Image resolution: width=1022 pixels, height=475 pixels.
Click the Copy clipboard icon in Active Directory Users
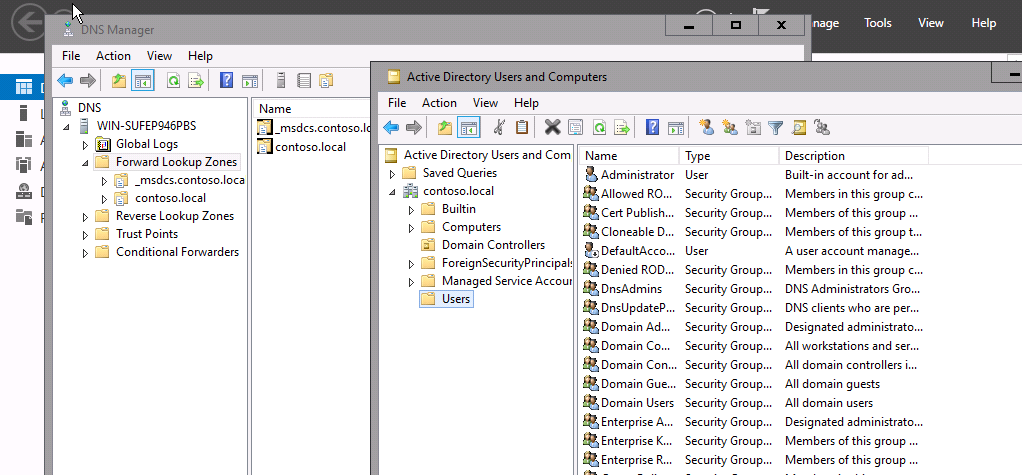click(x=521, y=127)
